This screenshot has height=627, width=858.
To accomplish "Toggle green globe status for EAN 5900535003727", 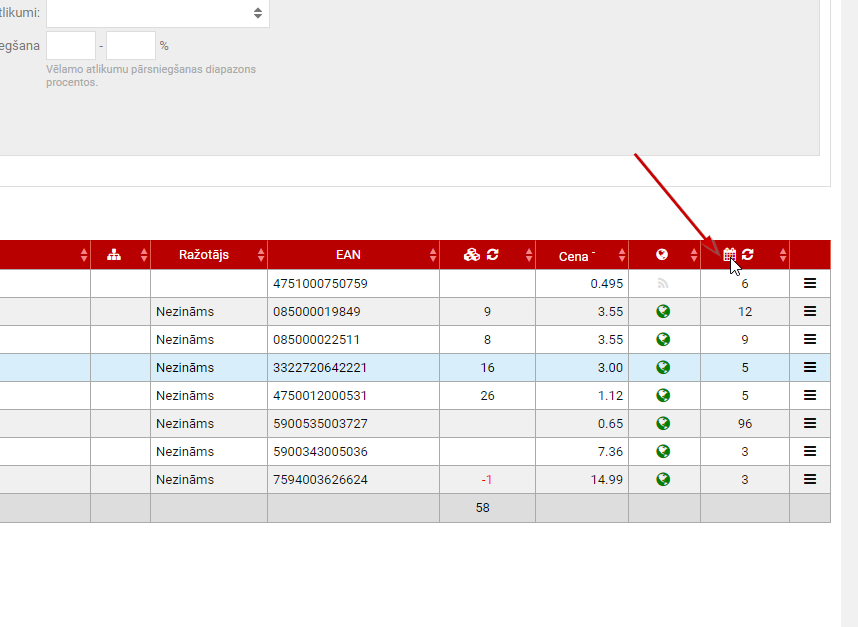I will (x=662, y=424).
